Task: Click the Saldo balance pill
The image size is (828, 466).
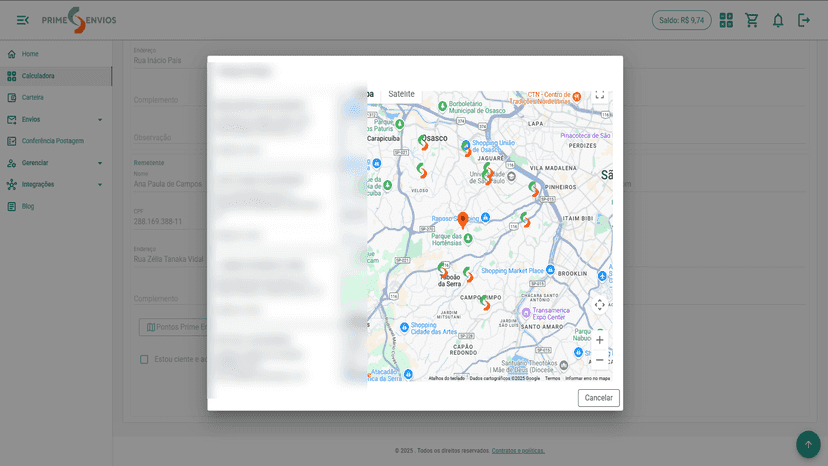Action: pyautogui.click(x=681, y=20)
